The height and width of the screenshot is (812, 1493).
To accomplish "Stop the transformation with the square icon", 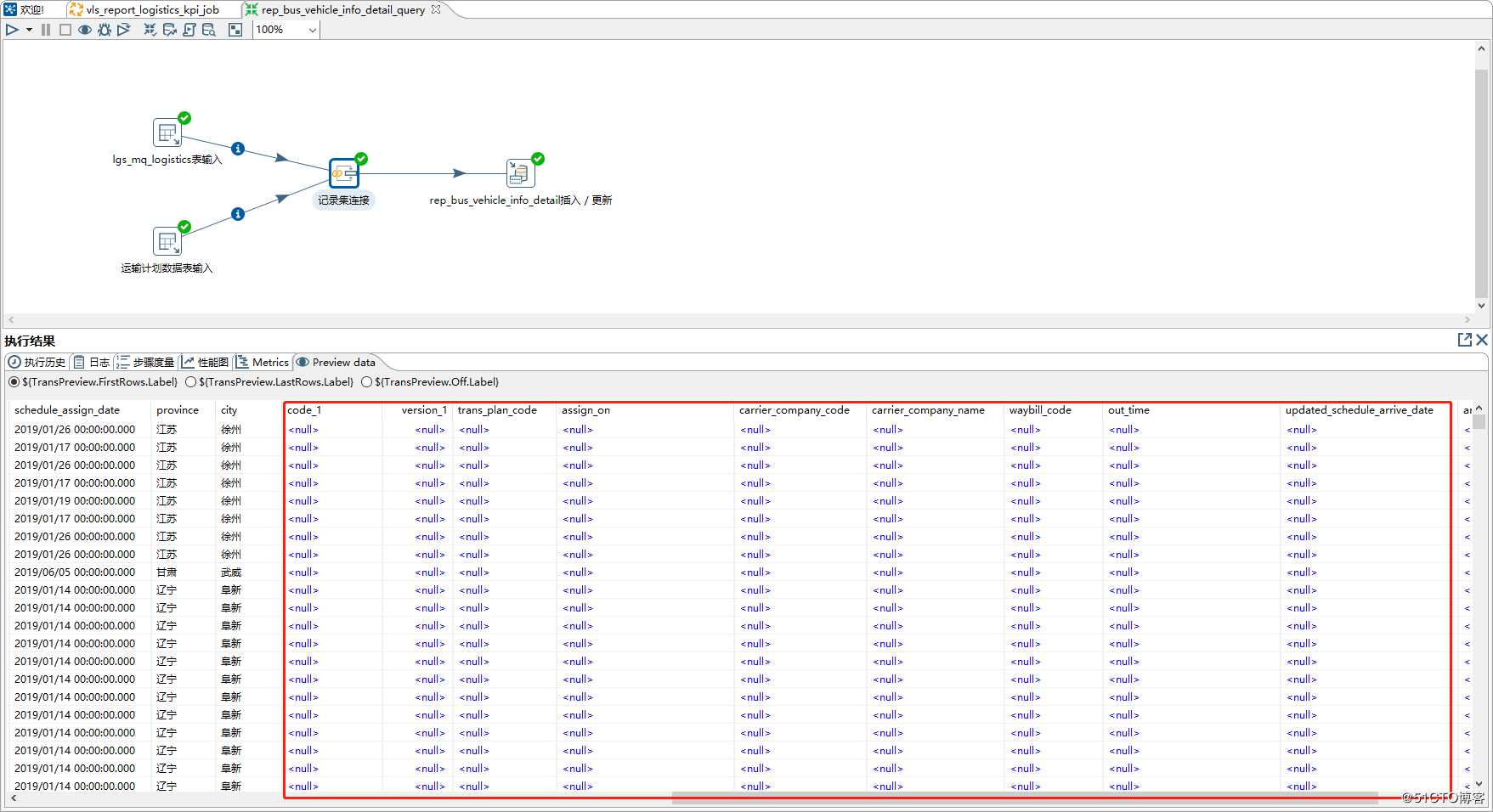I will (x=65, y=30).
